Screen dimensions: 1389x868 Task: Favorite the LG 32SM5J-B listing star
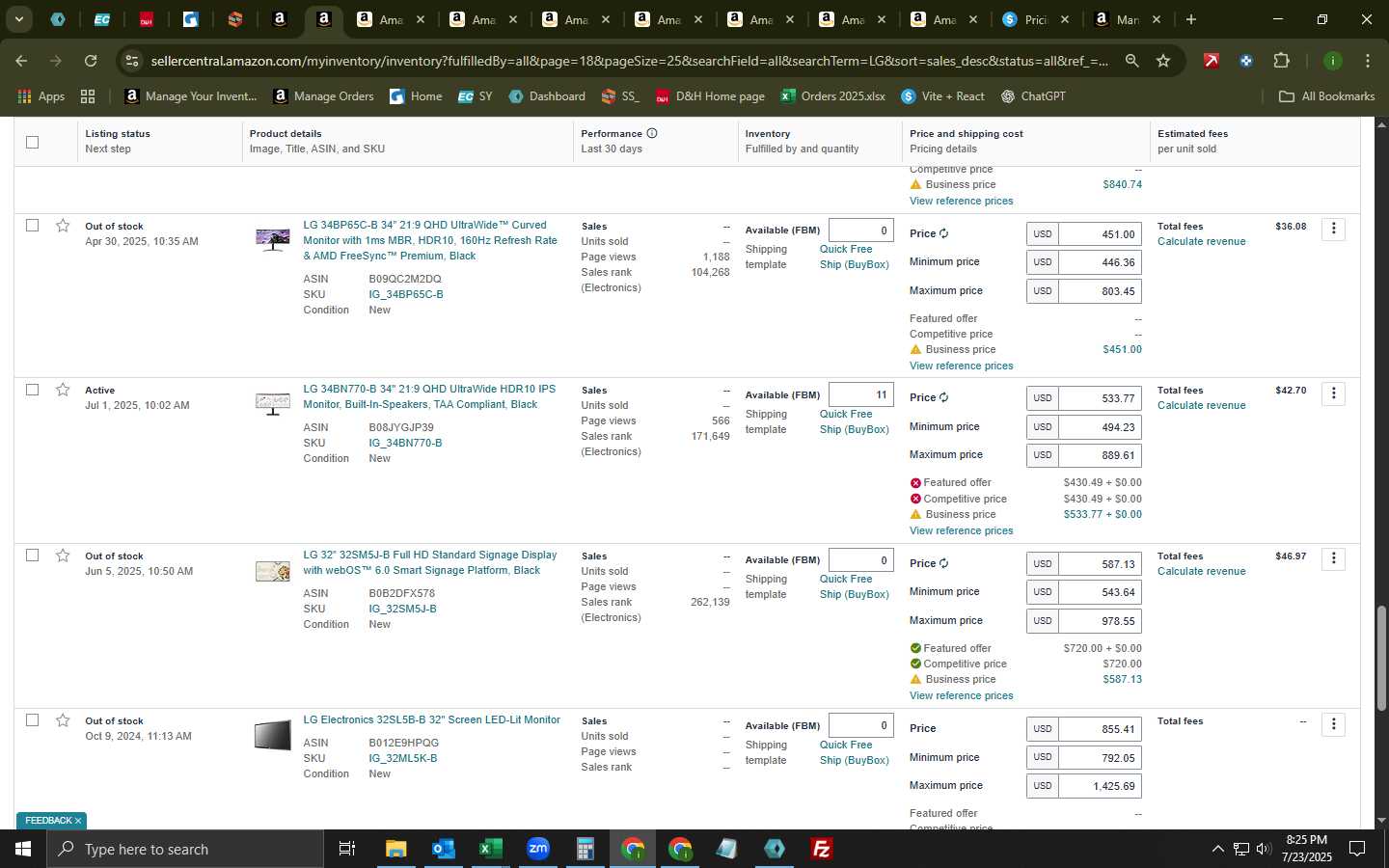(63, 556)
